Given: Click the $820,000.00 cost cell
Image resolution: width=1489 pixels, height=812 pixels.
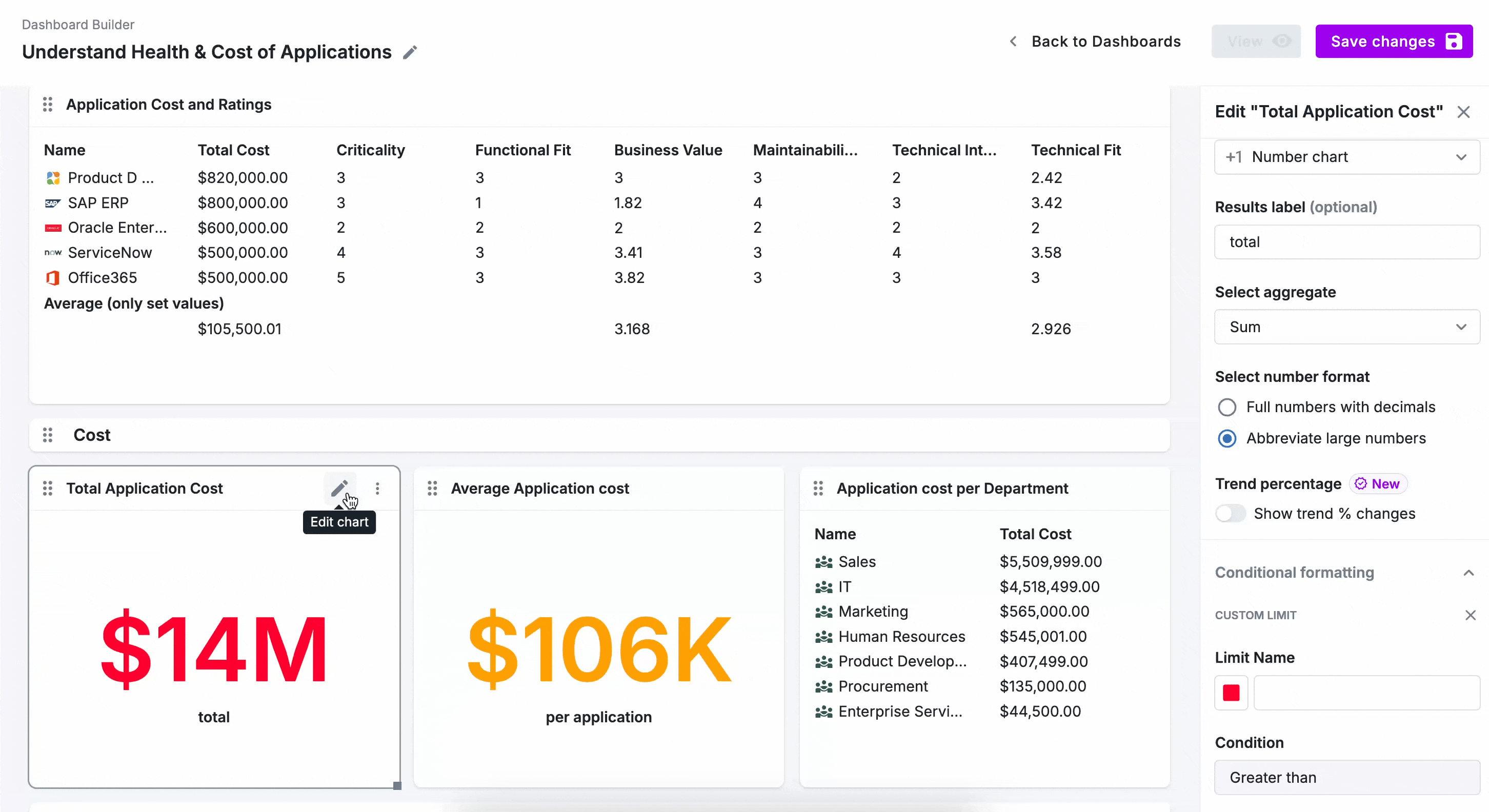Looking at the screenshot, I should click(x=243, y=178).
